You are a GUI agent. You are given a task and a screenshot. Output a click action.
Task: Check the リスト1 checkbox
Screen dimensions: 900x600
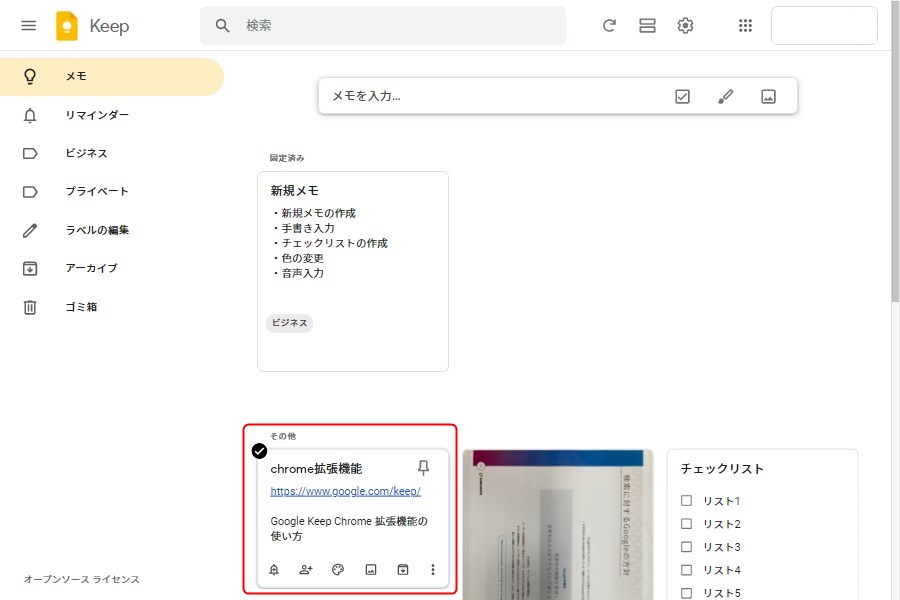(687, 501)
